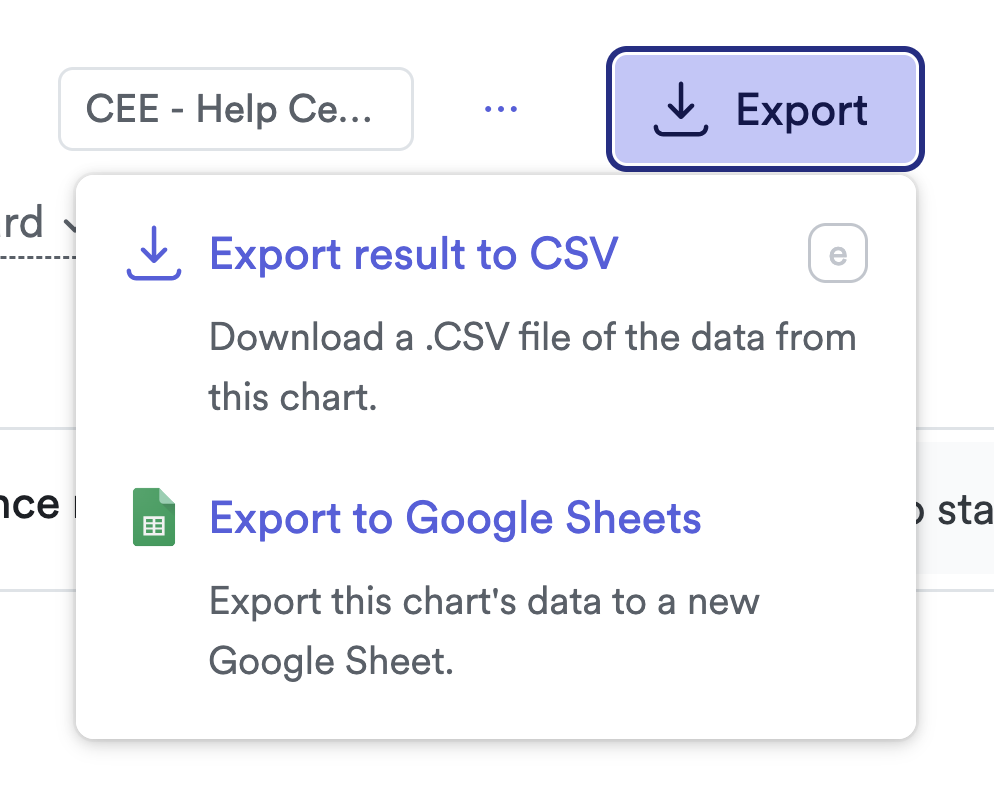This screenshot has height=794, width=994.
Task: Click the "e" keyboard shortcut badge
Action: 838,255
